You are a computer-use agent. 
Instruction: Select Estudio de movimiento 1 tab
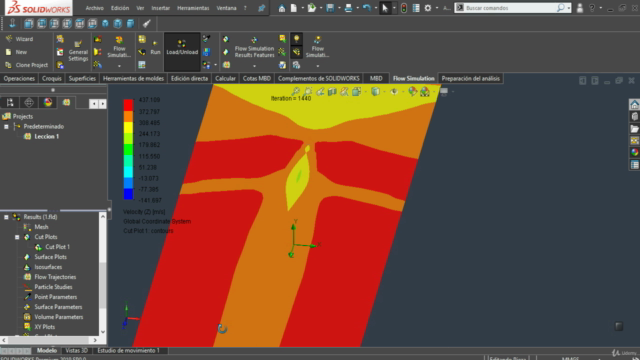[x=128, y=351]
